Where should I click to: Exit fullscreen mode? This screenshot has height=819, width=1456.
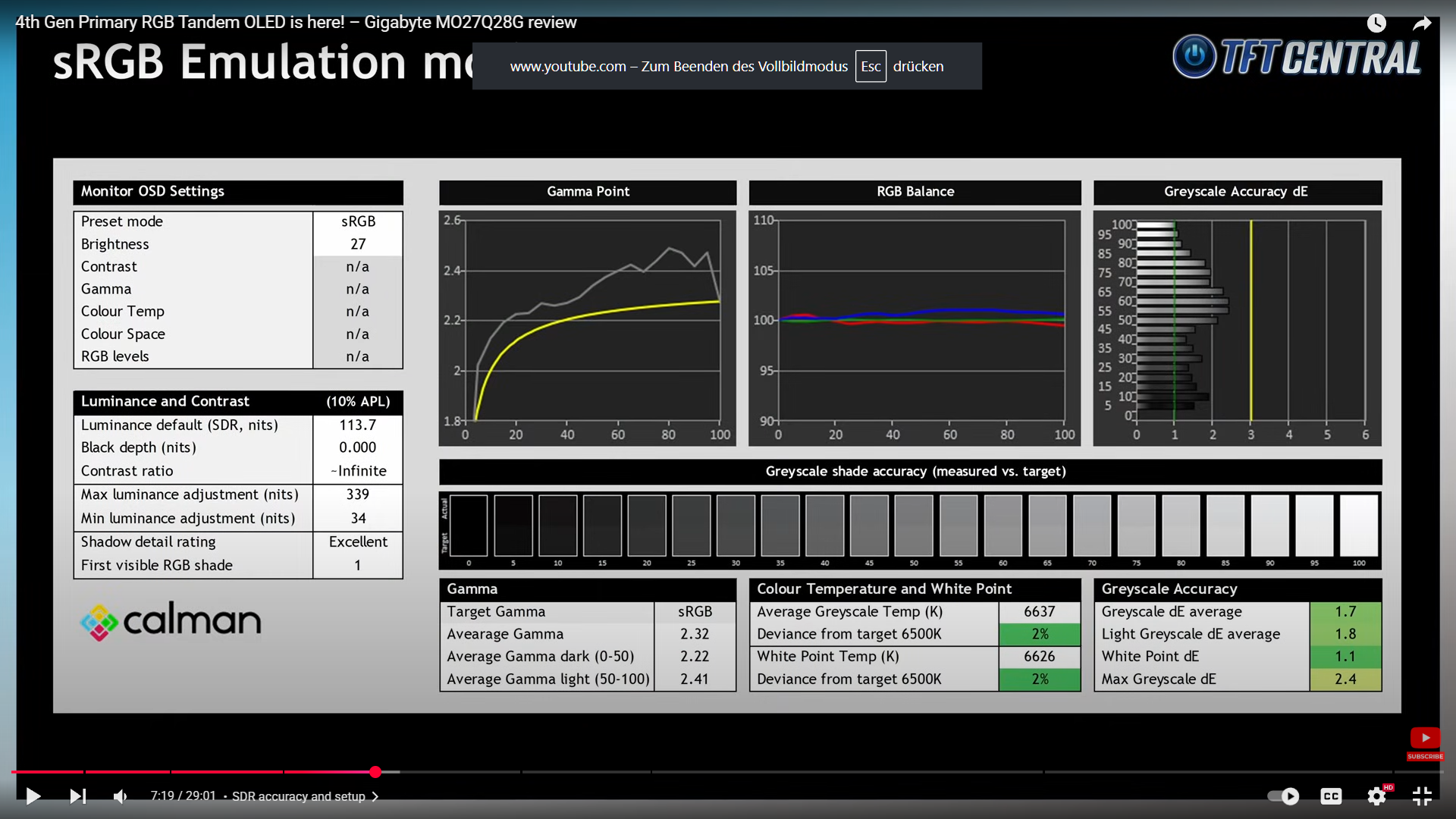click(x=1421, y=796)
